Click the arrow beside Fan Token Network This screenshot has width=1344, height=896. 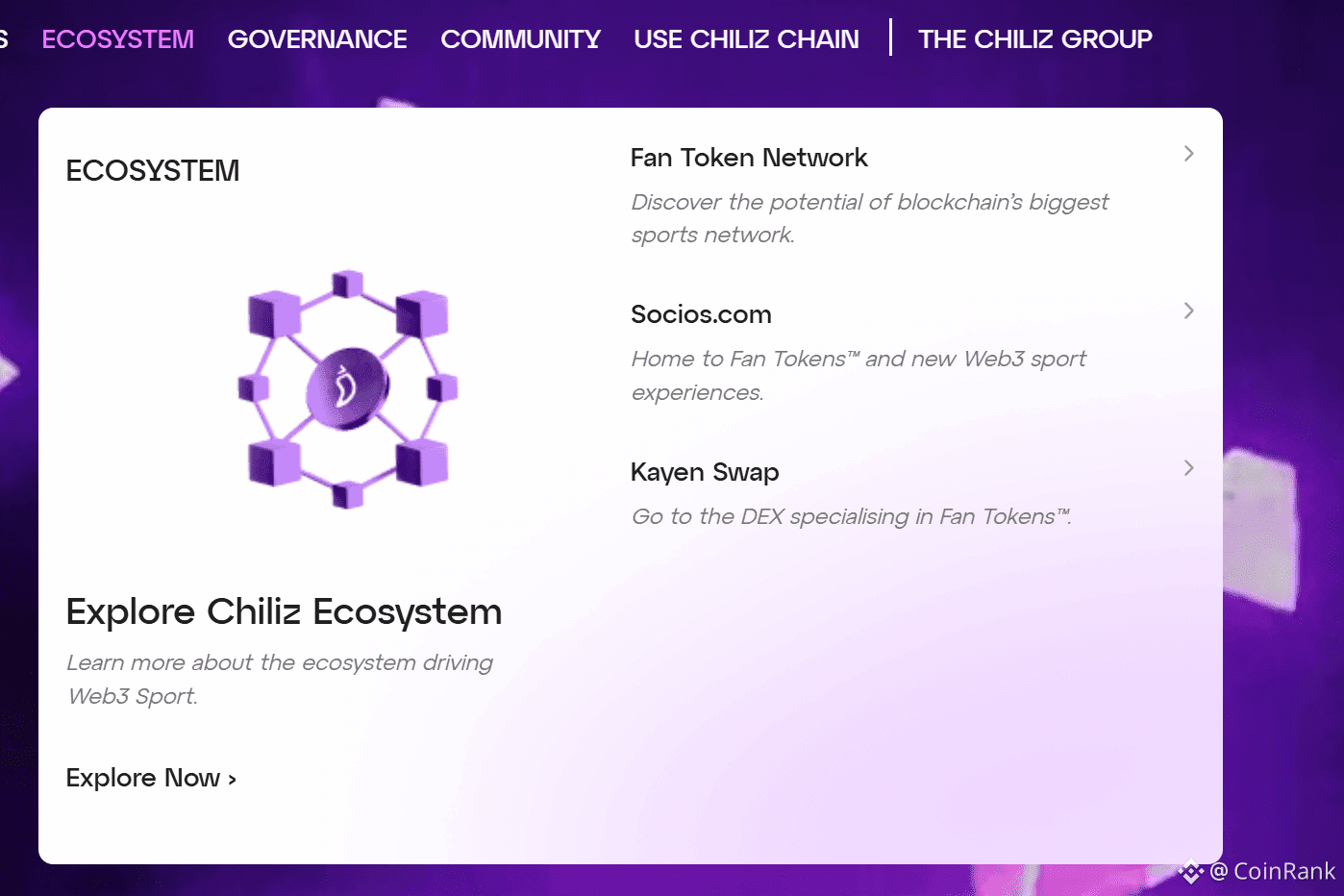(1189, 154)
